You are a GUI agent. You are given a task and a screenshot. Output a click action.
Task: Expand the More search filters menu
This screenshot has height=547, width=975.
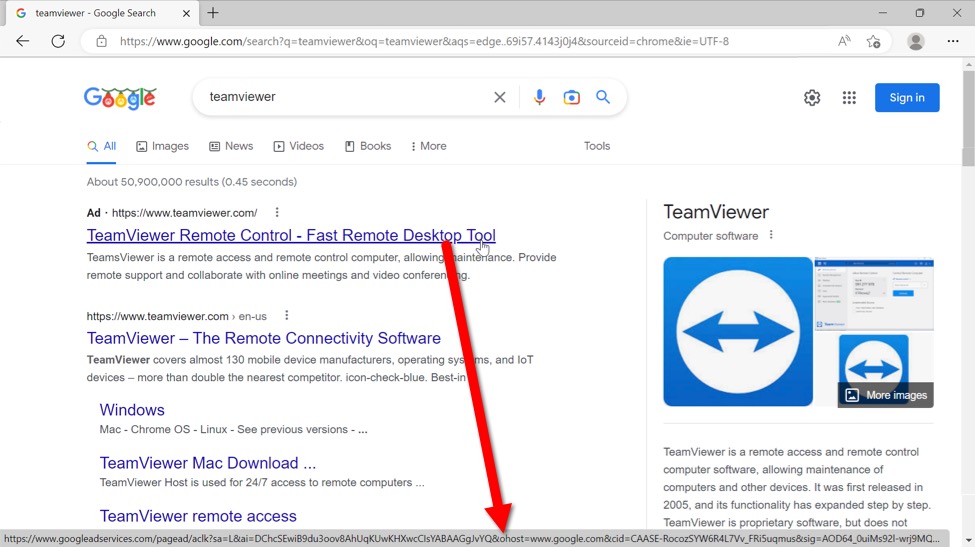pyautogui.click(x=428, y=146)
